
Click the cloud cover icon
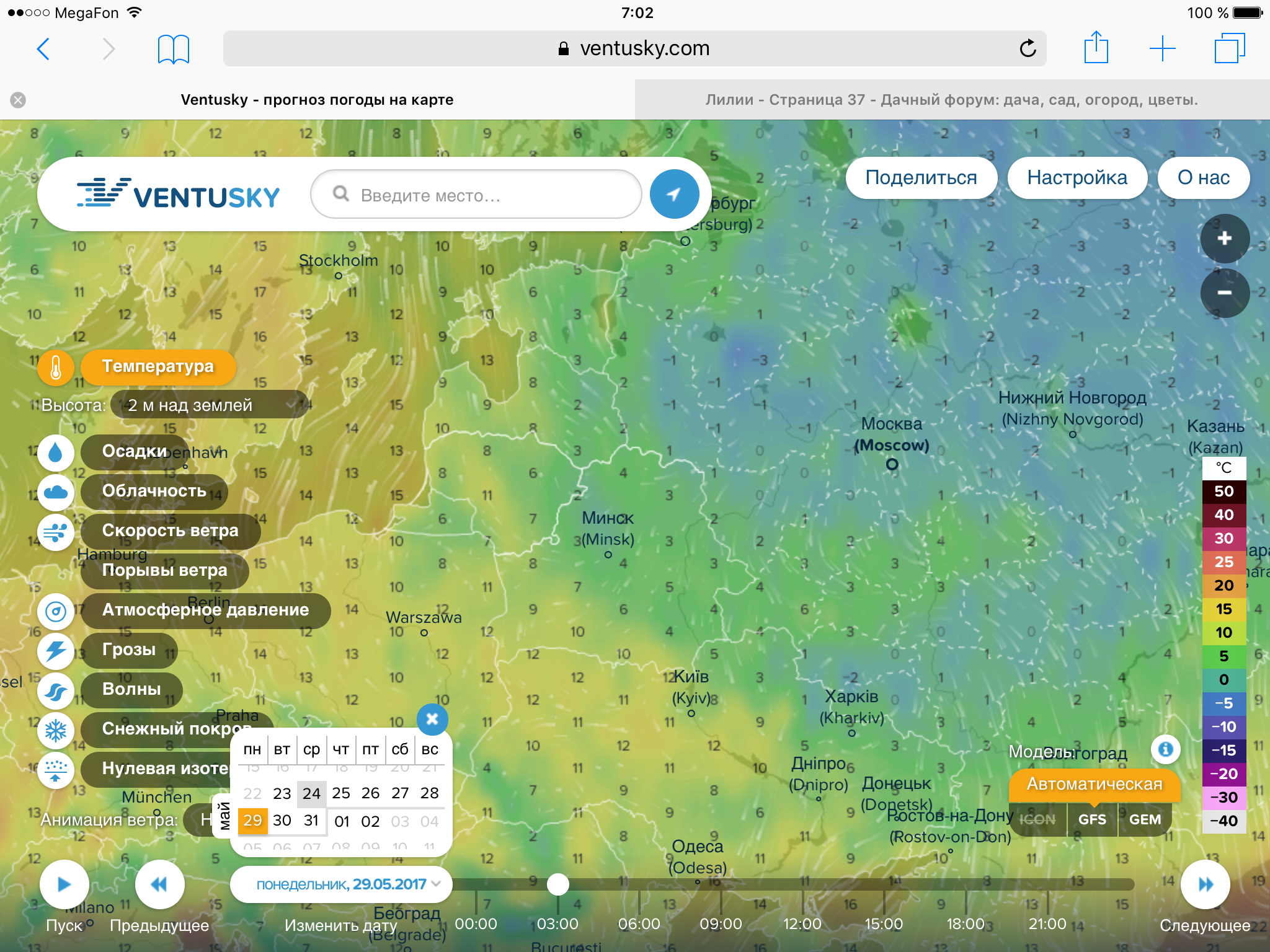tap(55, 492)
